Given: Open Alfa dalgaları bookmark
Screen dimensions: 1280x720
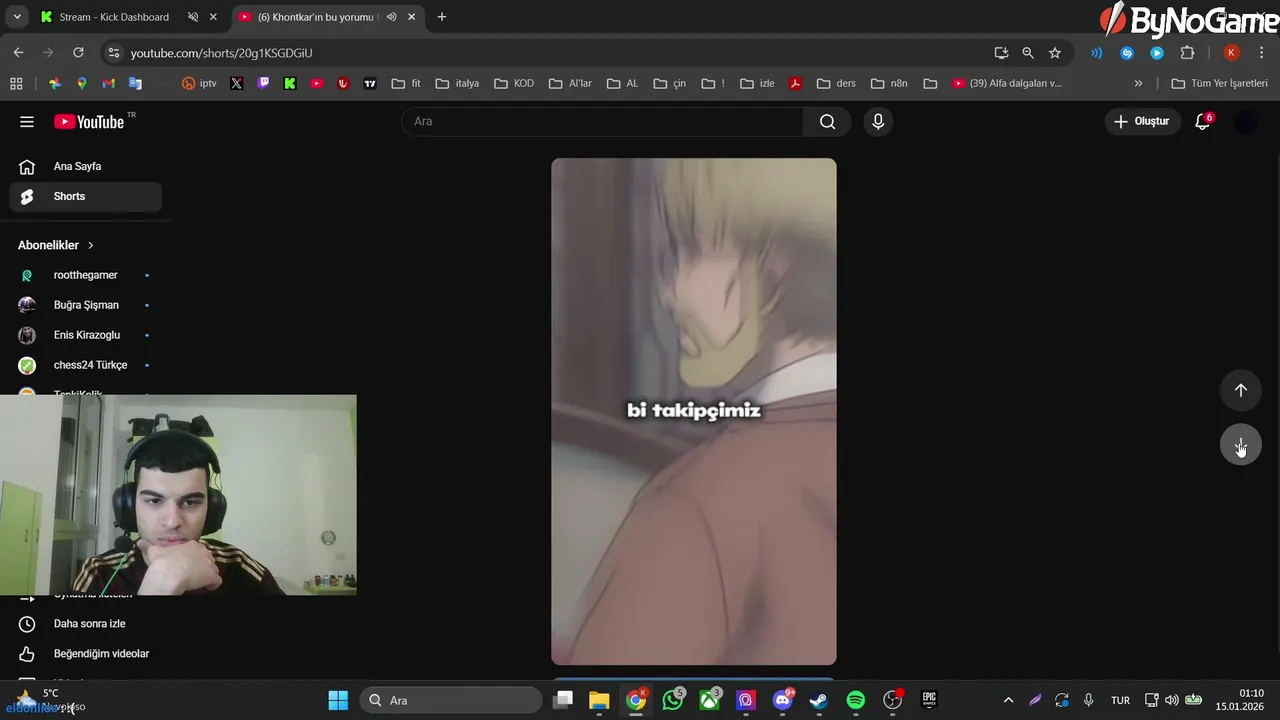Looking at the screenshot, I should pyautogui.click(x=1007, y=84).
